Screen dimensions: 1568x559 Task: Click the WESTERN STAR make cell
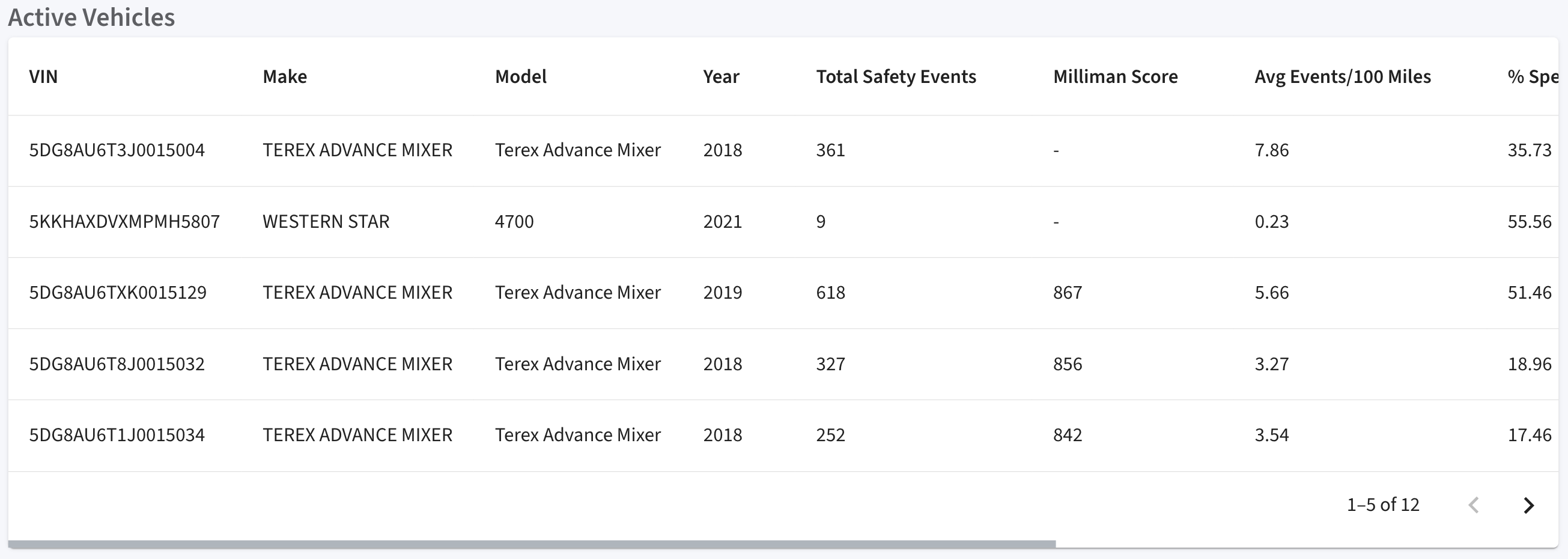pos(326,222)
